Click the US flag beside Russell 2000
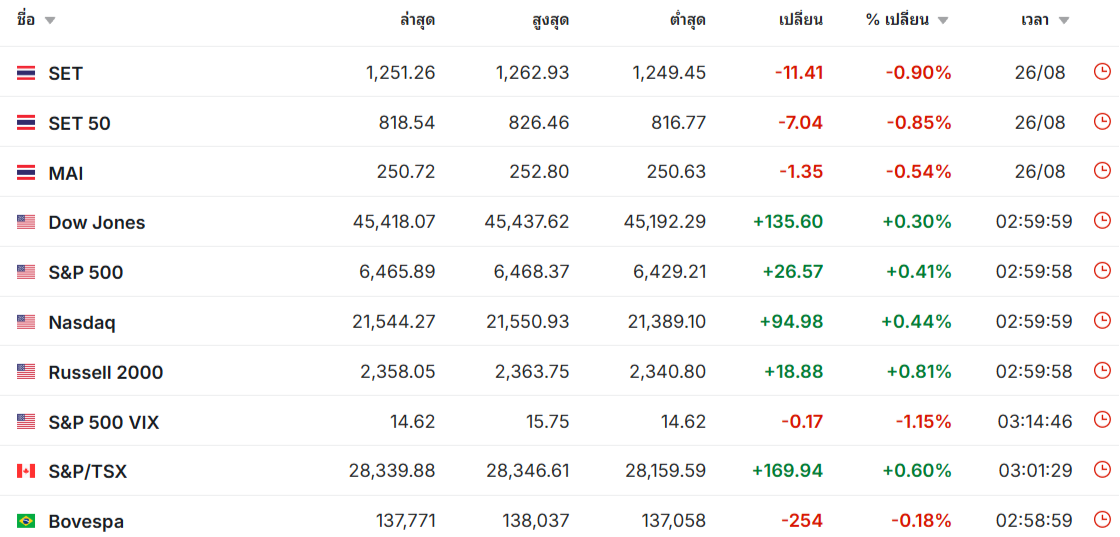This screenshot has height=537, width=1120. click(26, 372)
